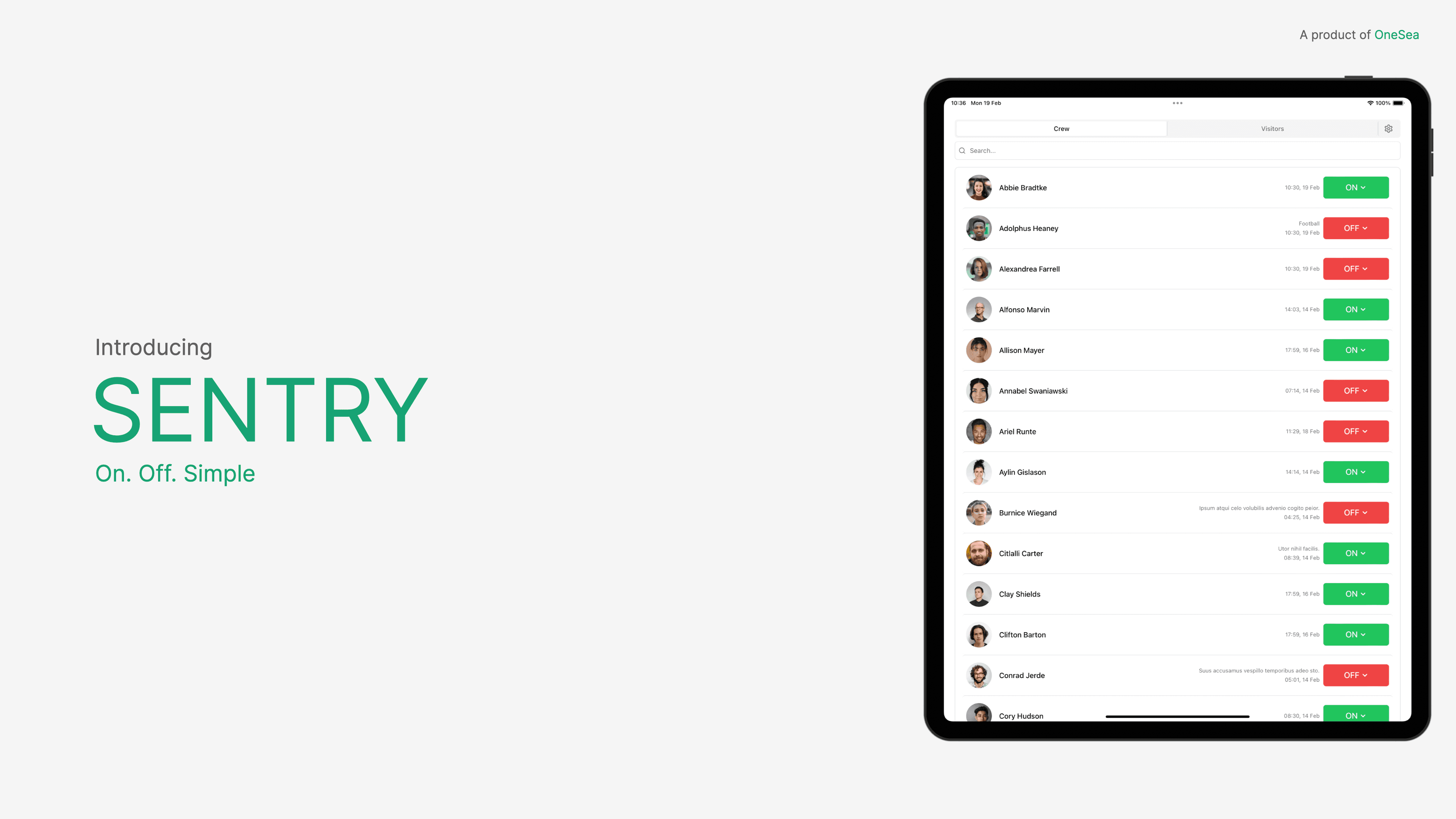Tap Conrad Jerde profile picture
Screen dimensions: 1456x819
(x=978, y=675)
